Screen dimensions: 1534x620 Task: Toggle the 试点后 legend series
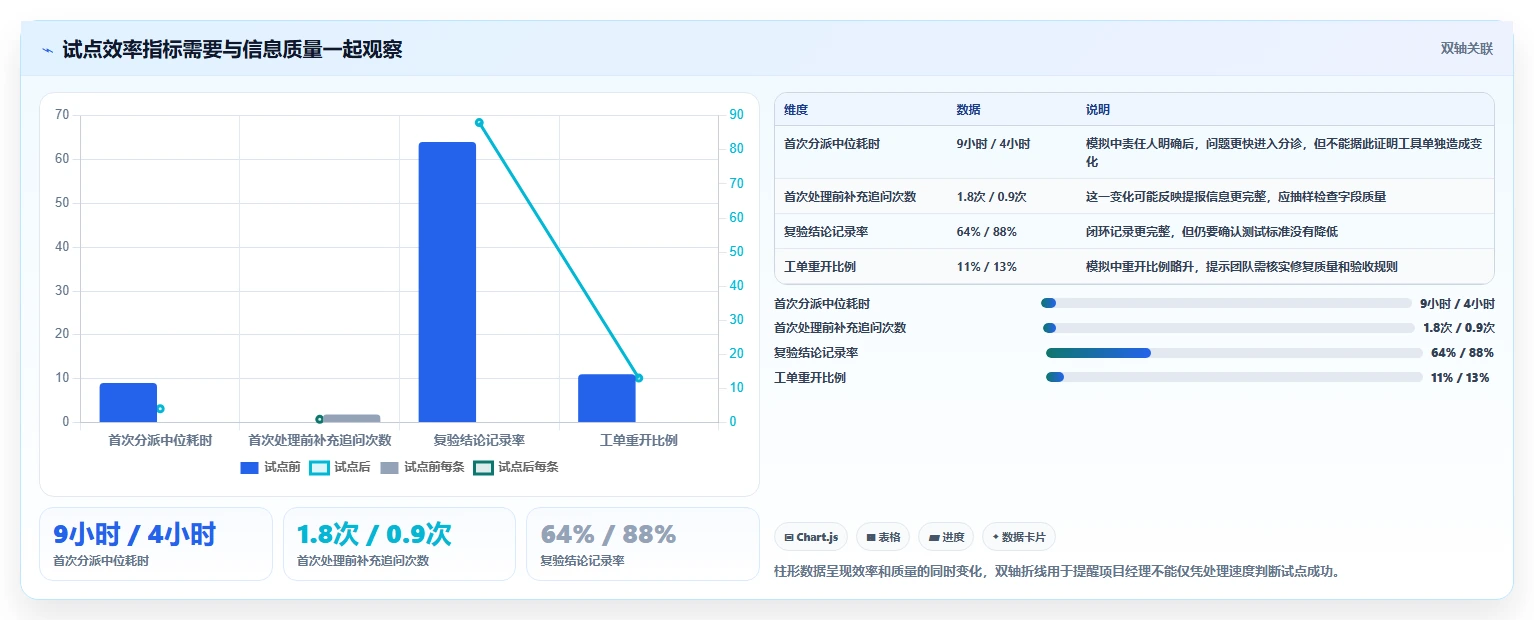[340, 467]
